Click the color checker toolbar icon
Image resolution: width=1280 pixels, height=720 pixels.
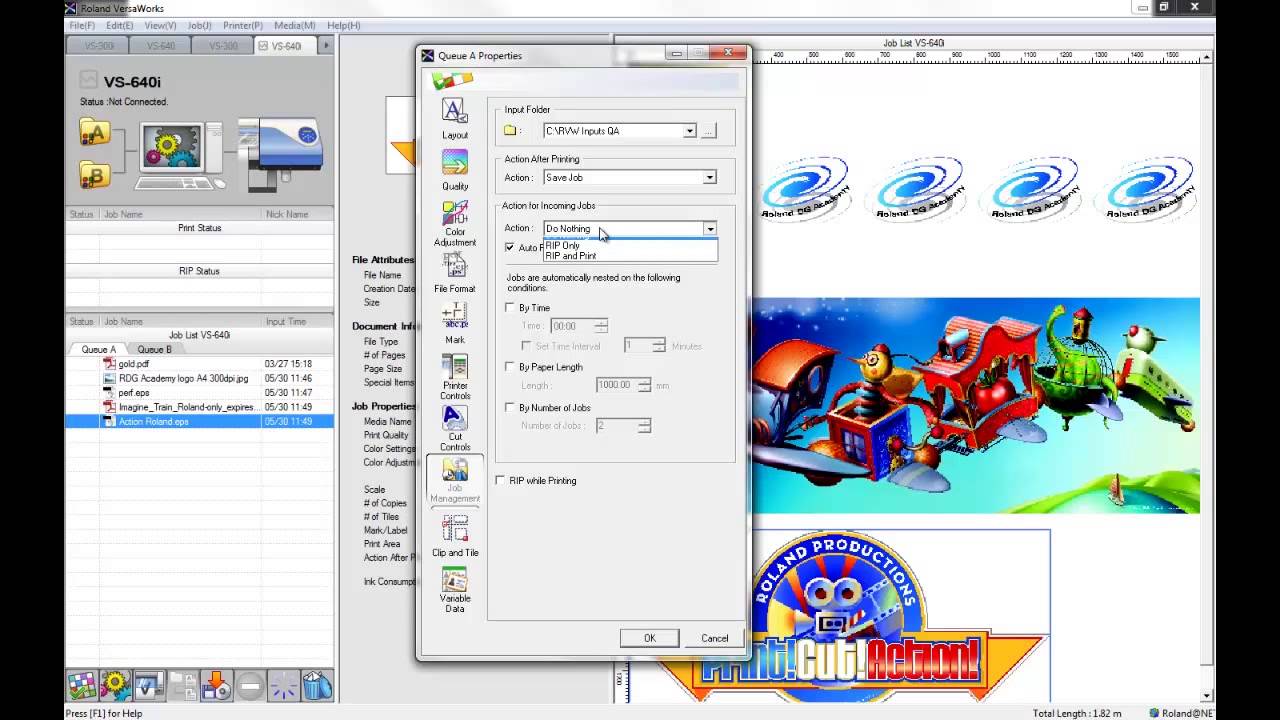click(x=82, y=685)
